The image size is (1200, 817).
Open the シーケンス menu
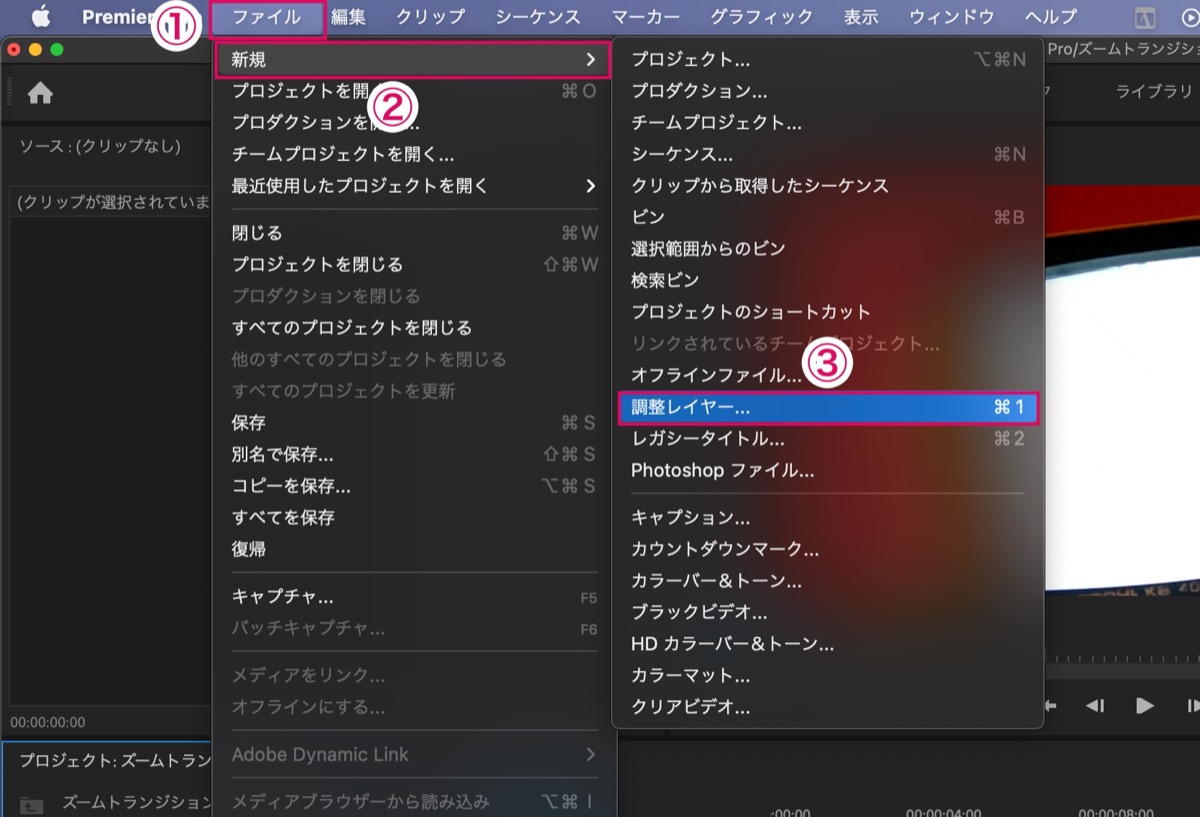tap(538, 17)
